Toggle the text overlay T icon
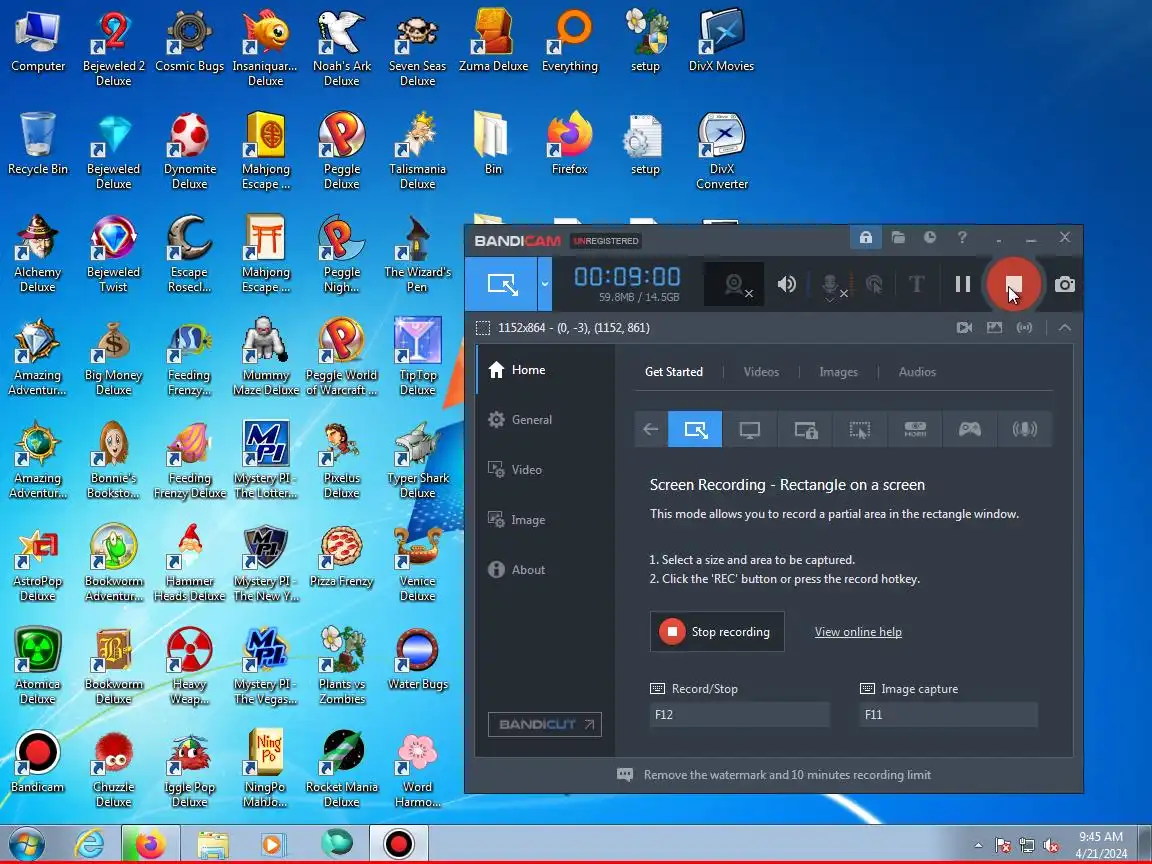This screenshot has width=1152, height=864. coord(916,284)
